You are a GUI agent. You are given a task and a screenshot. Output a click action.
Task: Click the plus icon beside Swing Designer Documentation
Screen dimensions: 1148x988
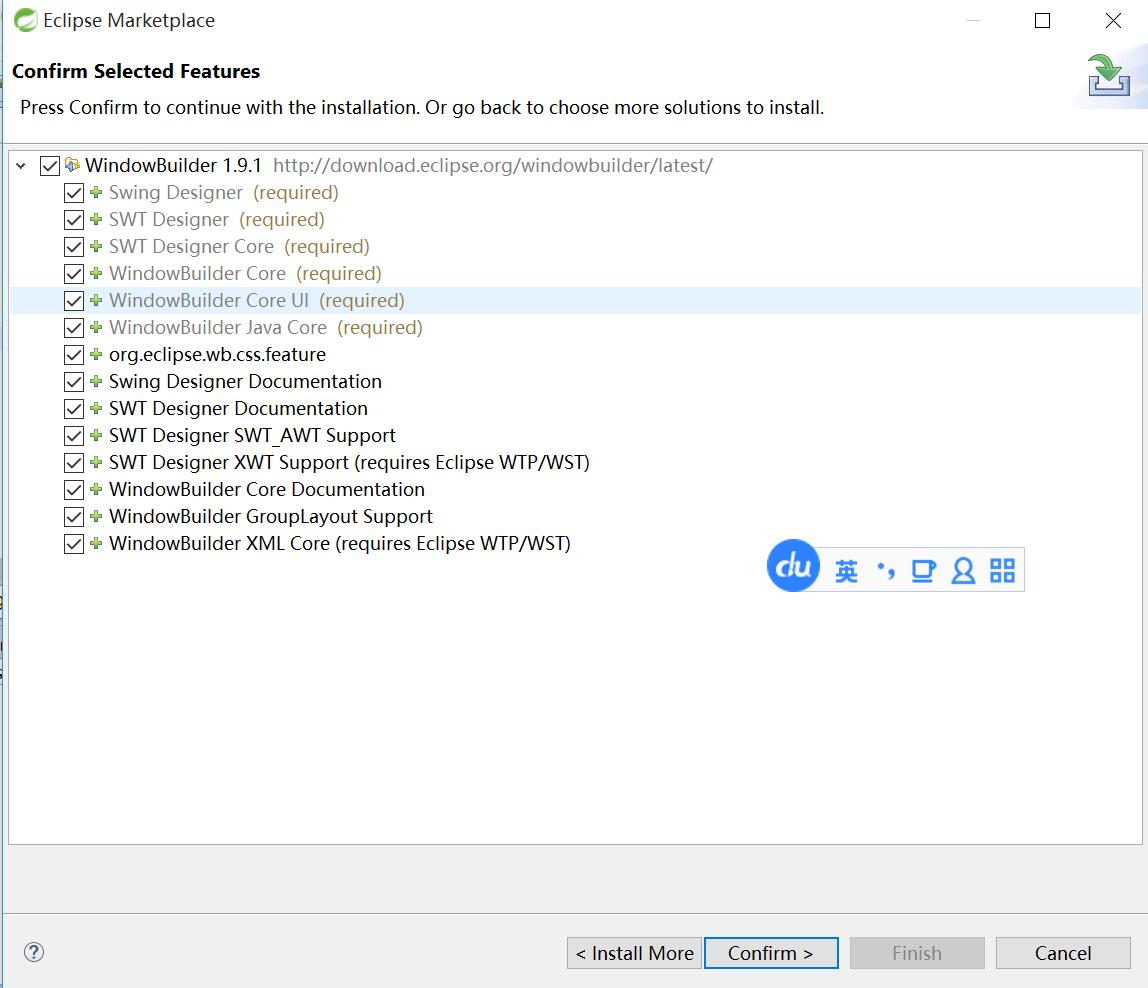pyautogui.click(x=96, y=381)
